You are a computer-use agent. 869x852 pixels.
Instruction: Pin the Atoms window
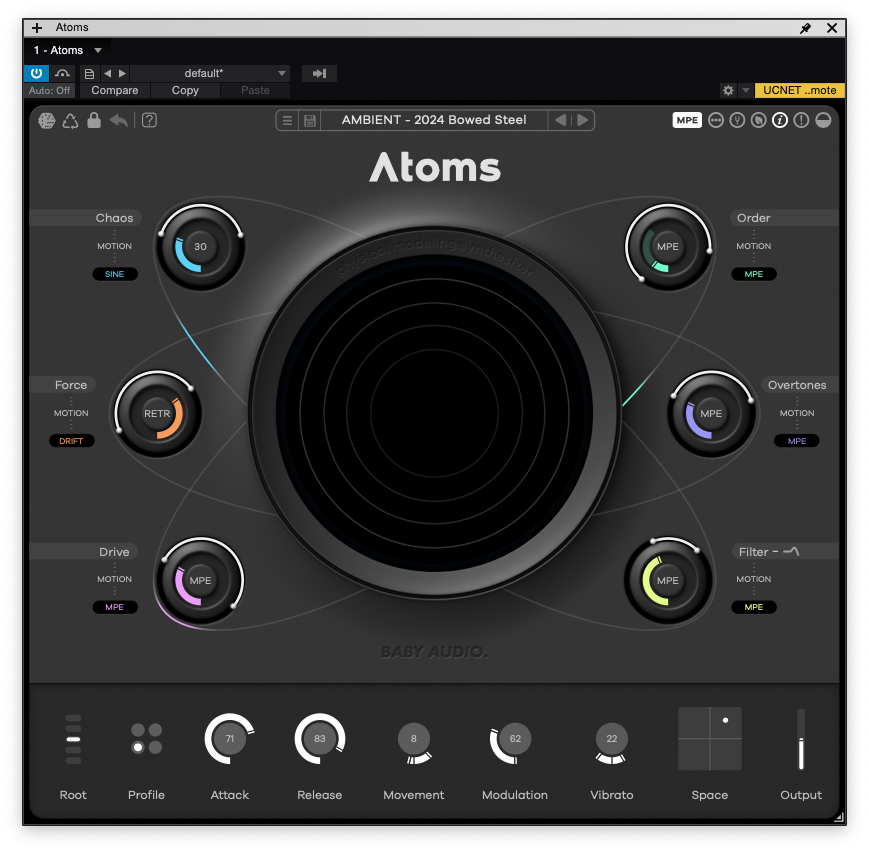point(805,28)
